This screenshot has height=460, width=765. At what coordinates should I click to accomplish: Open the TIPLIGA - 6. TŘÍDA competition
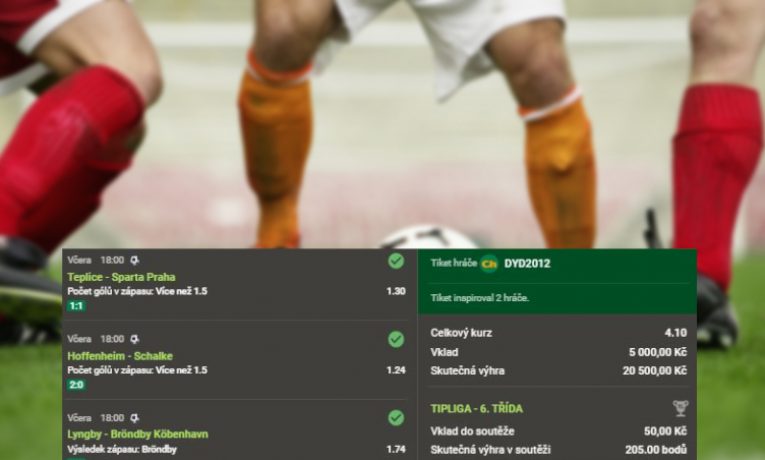click(477, 409)
